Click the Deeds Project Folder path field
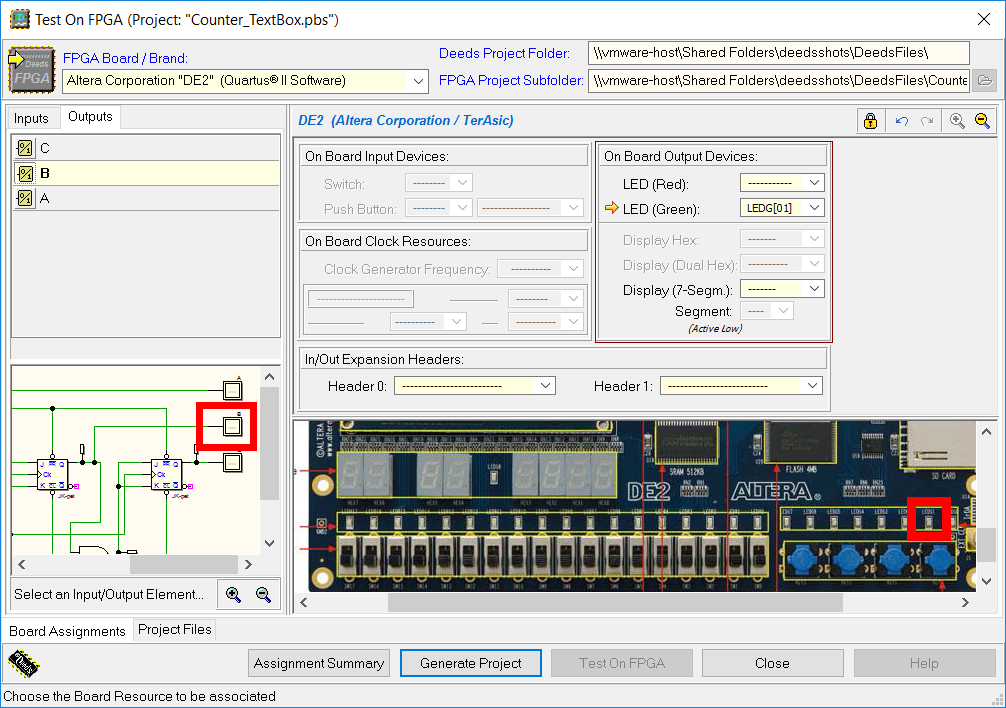 click(x=778, y=53)
